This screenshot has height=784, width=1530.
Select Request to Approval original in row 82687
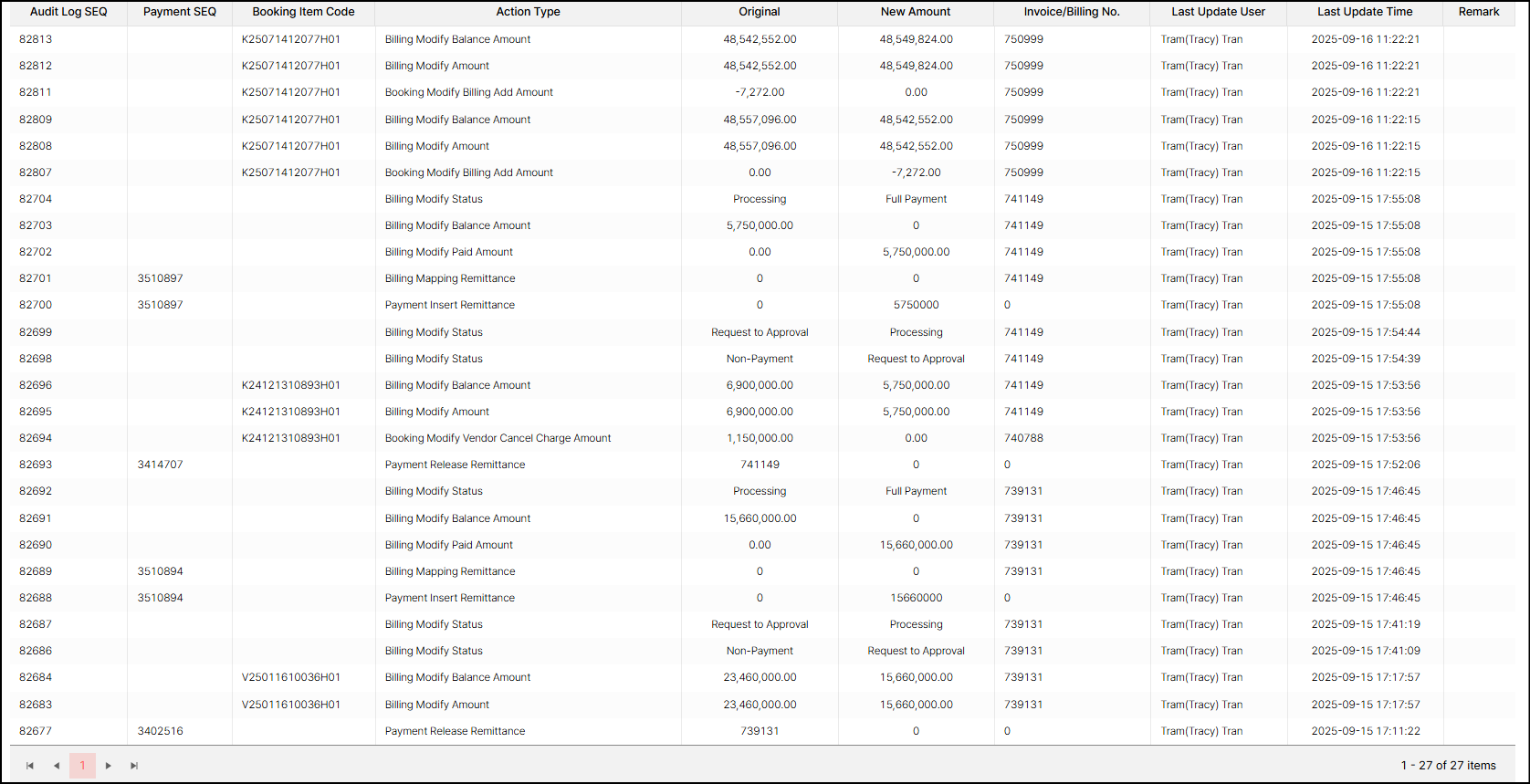click(760, 624)
